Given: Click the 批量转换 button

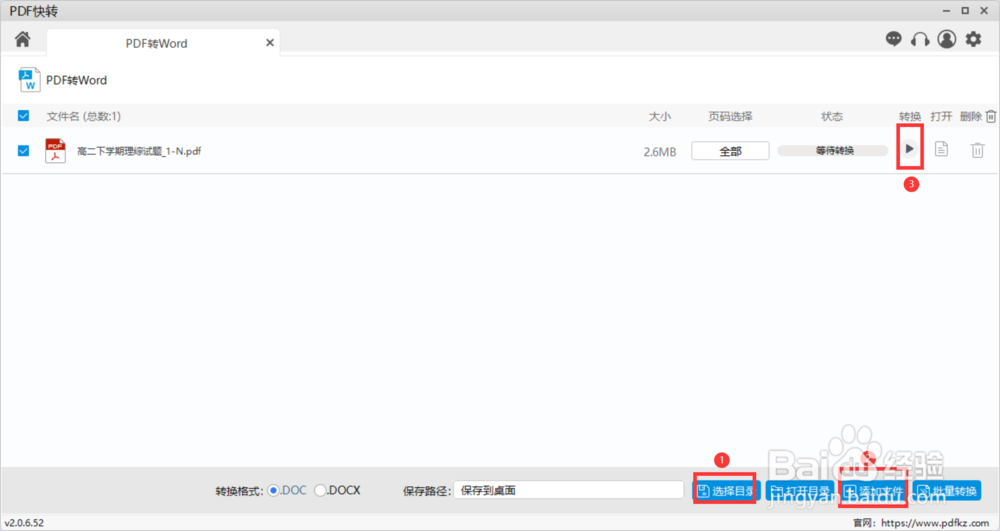Looking at the screenshot, I should pos(947,491).
